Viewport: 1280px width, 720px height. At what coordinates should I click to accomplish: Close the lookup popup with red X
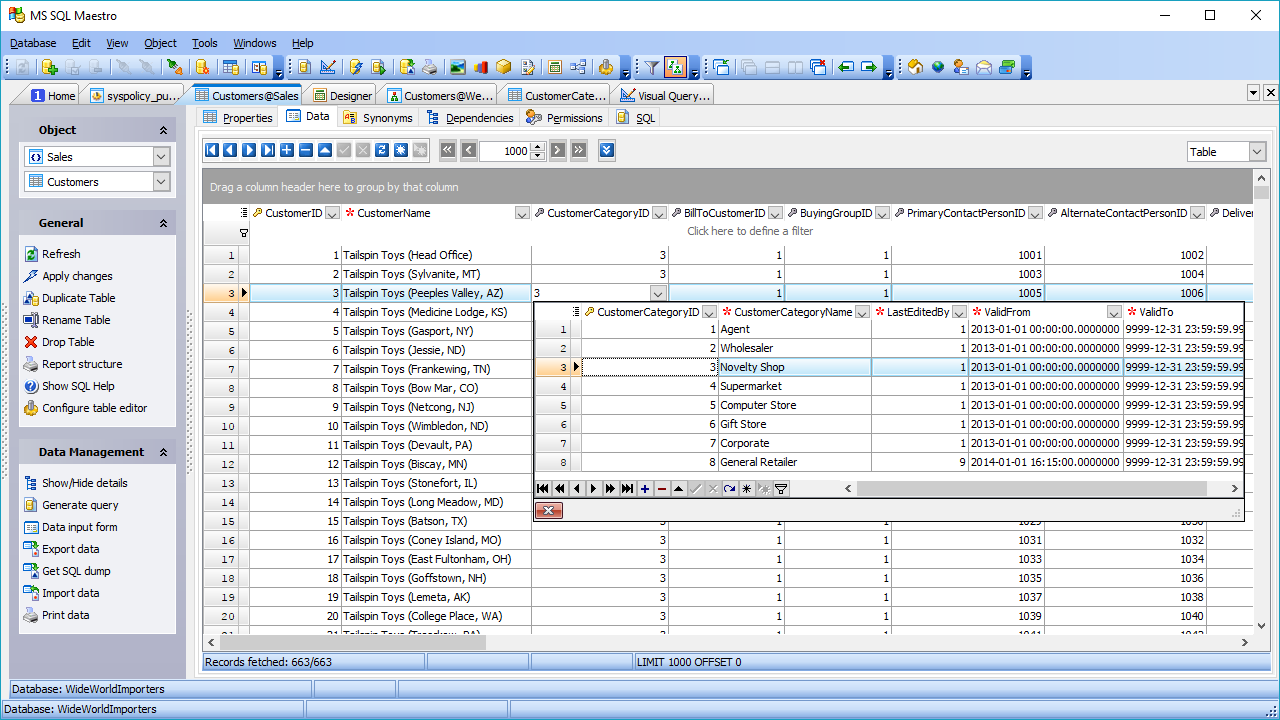[548, 511]
